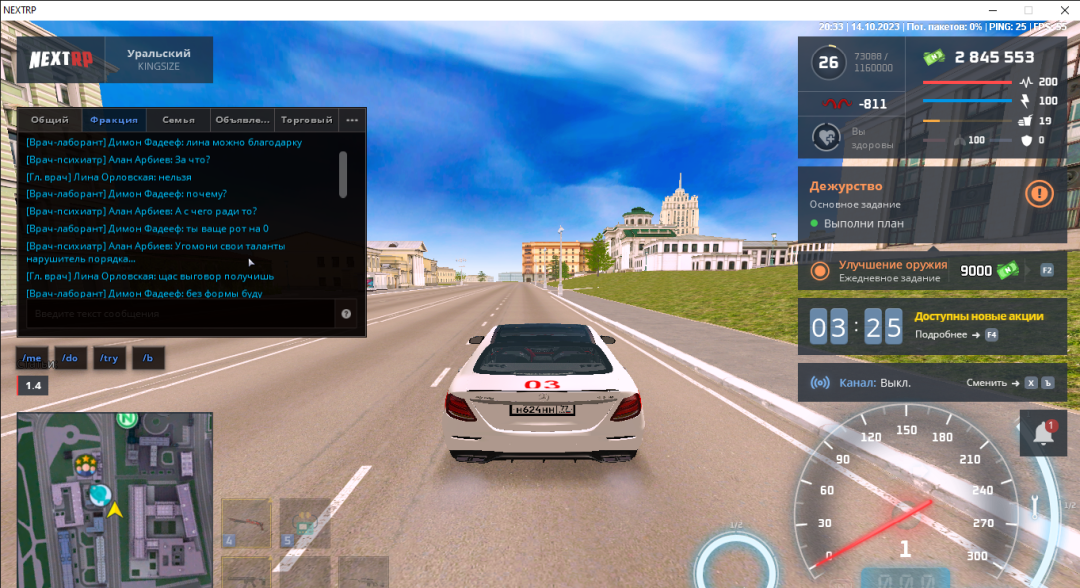
Task: Click the wrench icon beside the speedometer
Action: click(x=1035, y=507)
